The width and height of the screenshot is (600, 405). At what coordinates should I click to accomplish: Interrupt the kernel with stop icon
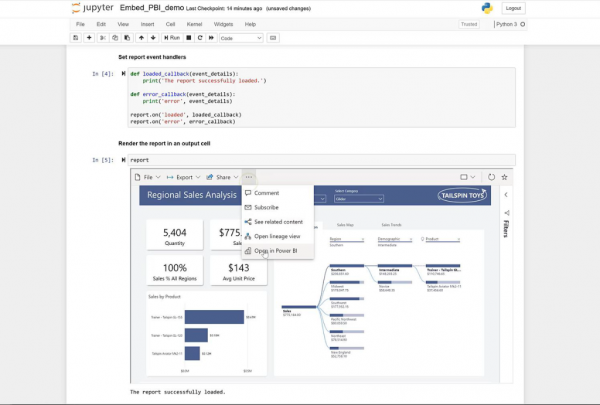pos(189,38)
